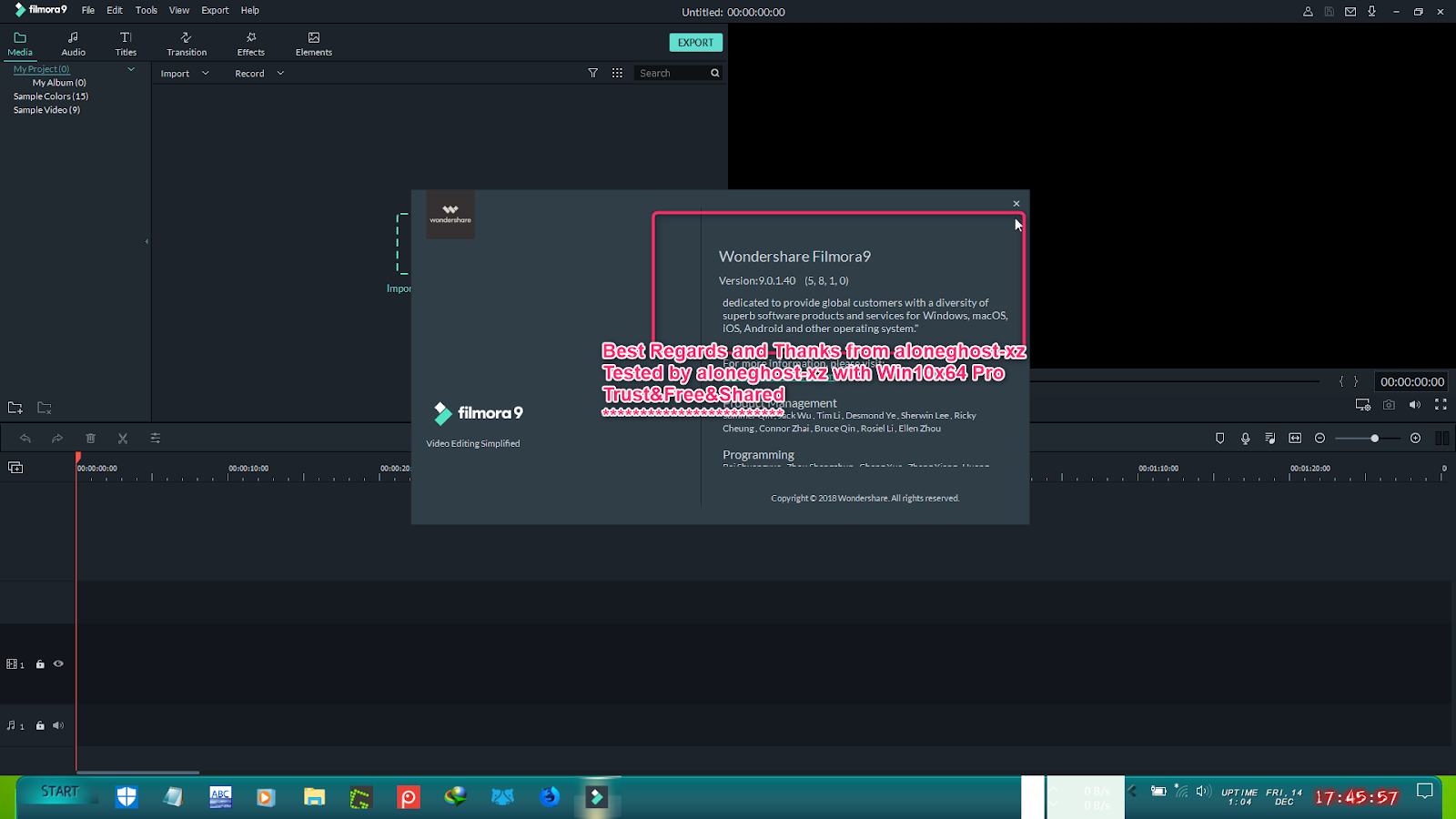Click the add track manager icon
The image size is (1456, 819).
point(15,468)
